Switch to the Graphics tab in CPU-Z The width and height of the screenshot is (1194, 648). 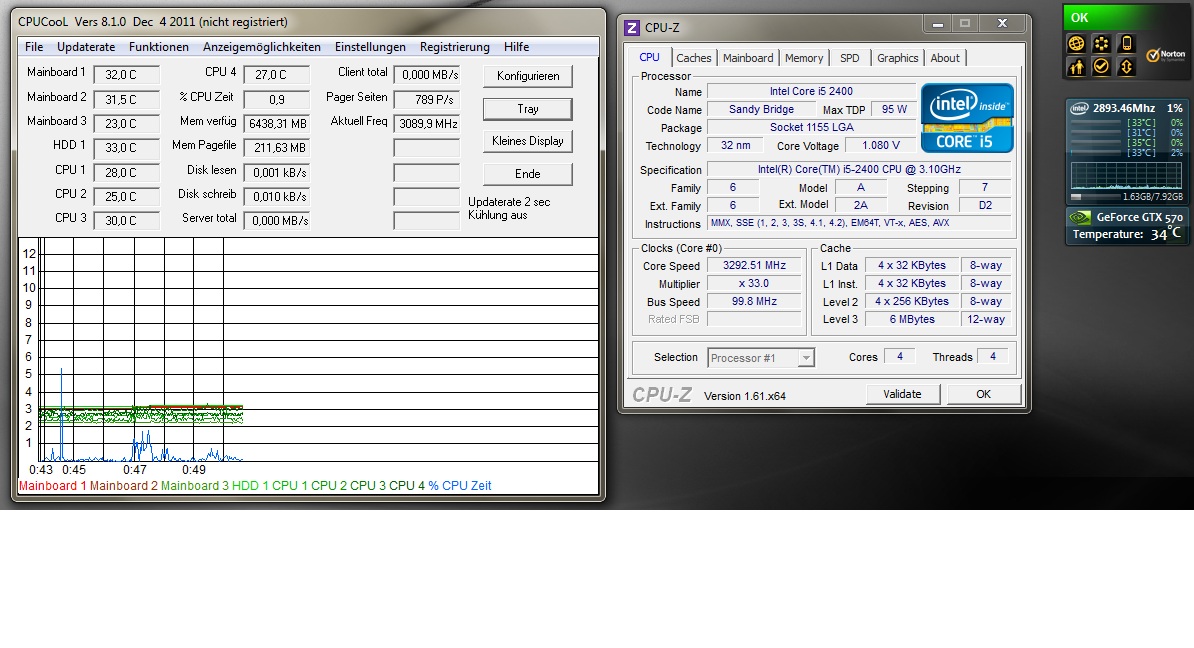[898, 58]
